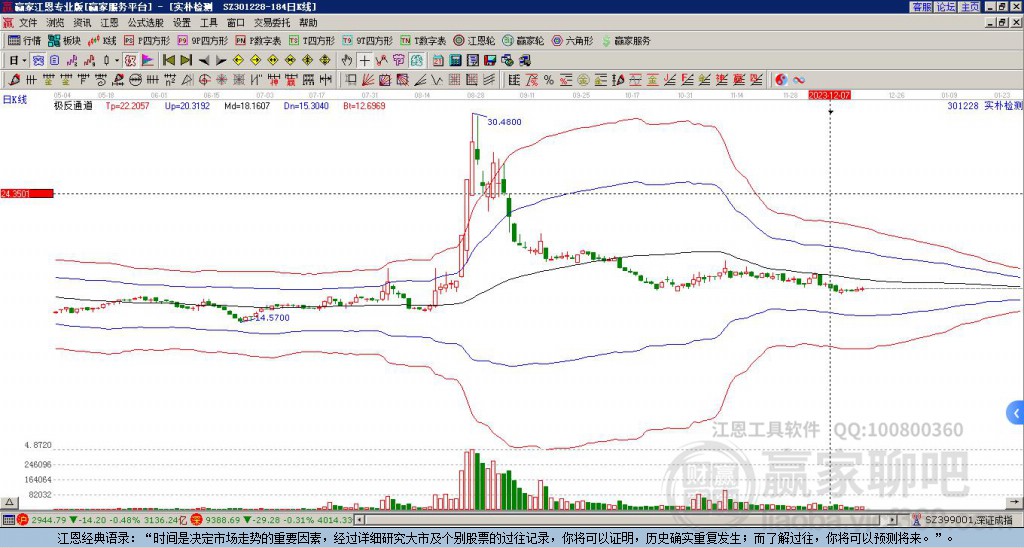The height and width of the screenshot is (548, 1024).
Task: Toggle the crosshair cursor tool
Action: (364, 61)
